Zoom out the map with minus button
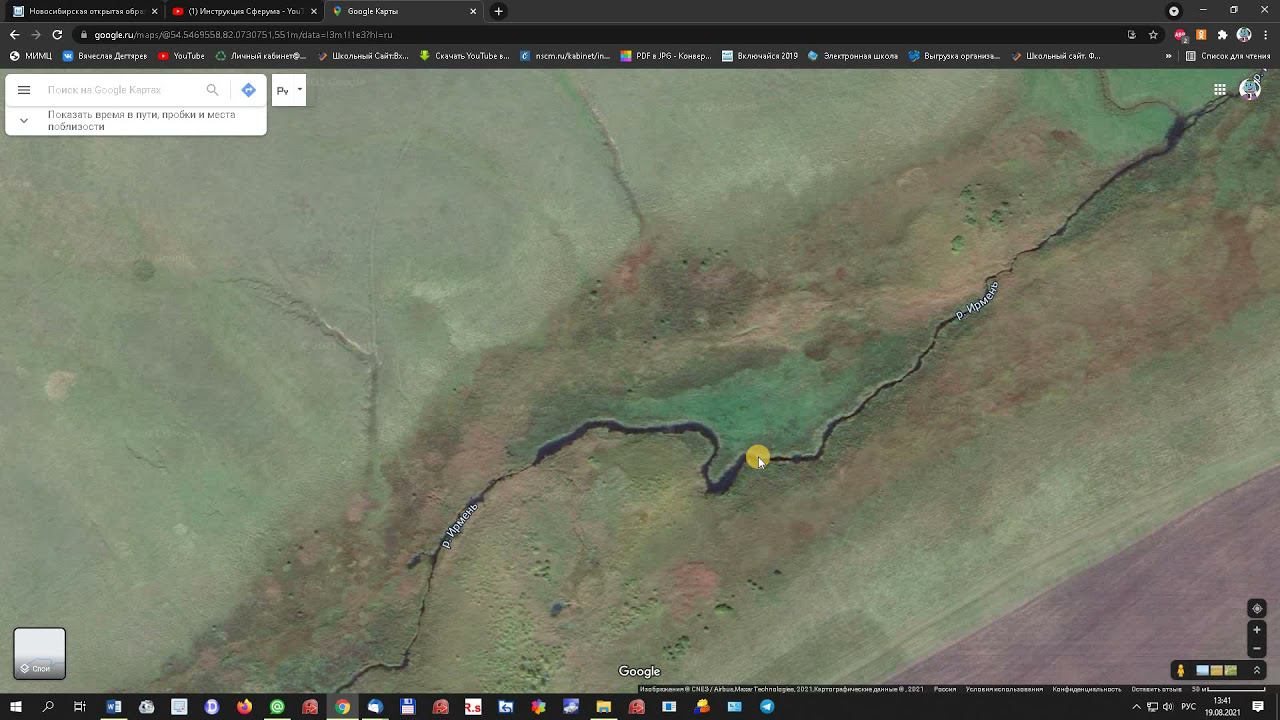Image resolution: width=1280 pixels, height=720 pixels. (x=1257, y=648)
